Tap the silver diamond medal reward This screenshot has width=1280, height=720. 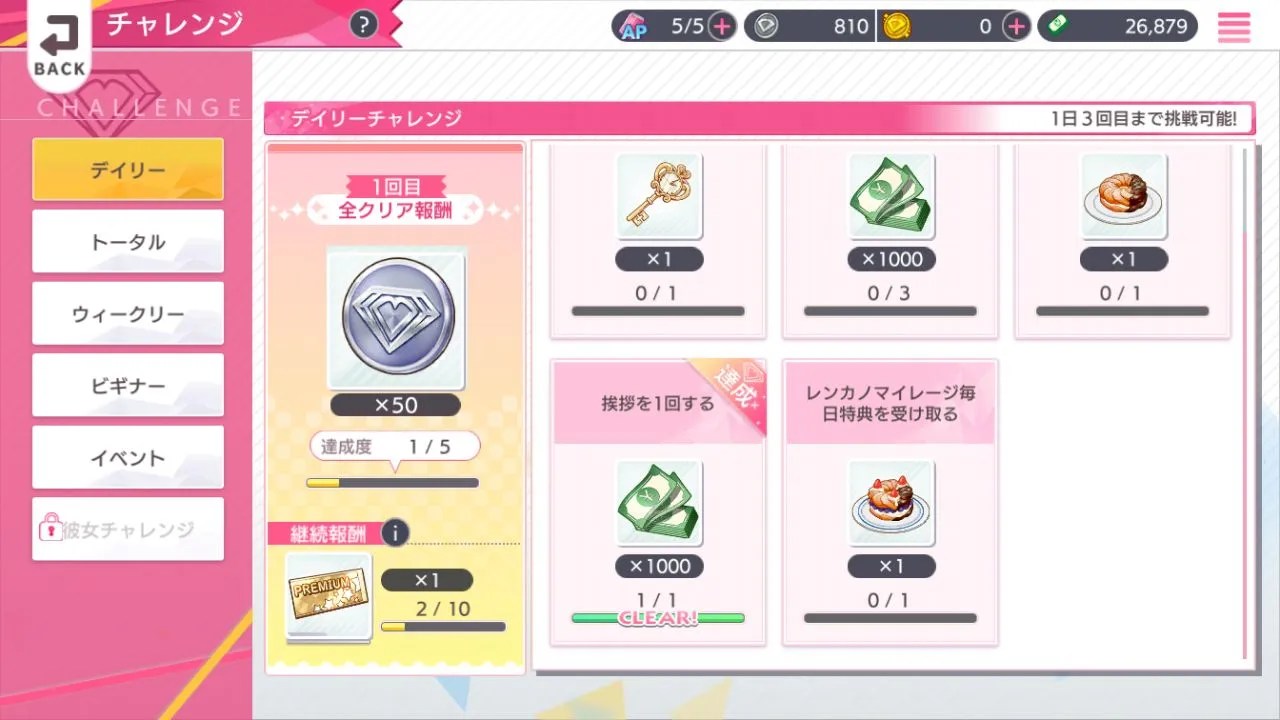click(x=396, y=318)
